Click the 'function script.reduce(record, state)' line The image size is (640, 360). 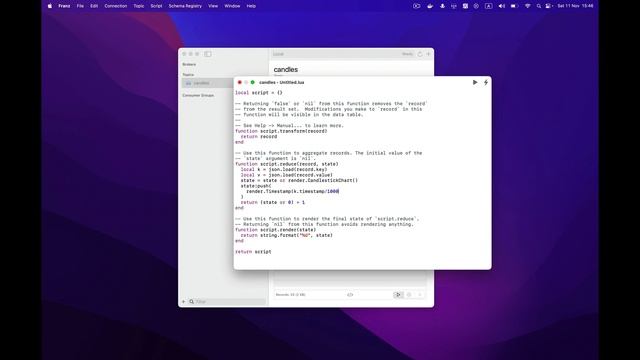[x=287, y=164]
